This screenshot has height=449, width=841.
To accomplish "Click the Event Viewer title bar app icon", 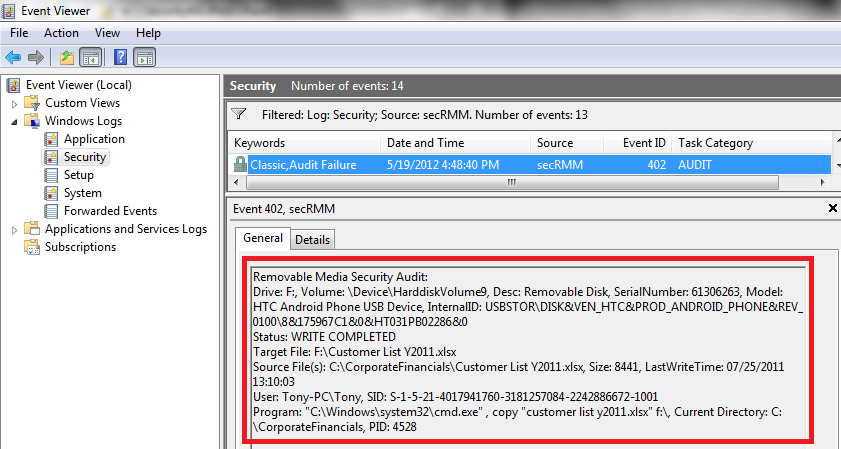I will [x=9, y=11].
